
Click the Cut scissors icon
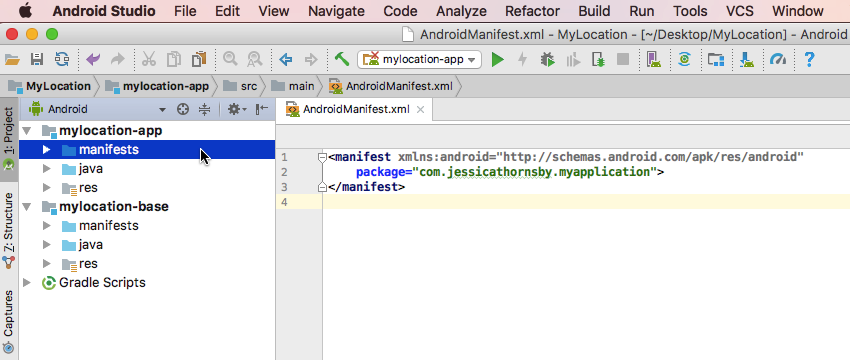(x=149, y=59)
